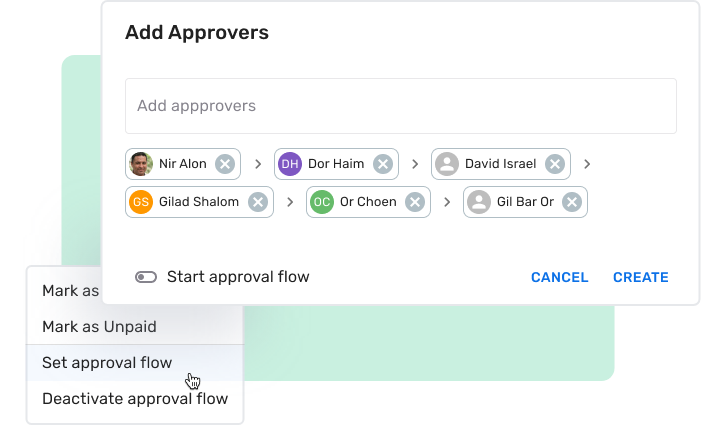Screen dimensions: 701x425
Task: Remove David Israel from approvers
Action: [x=554, y=164]
